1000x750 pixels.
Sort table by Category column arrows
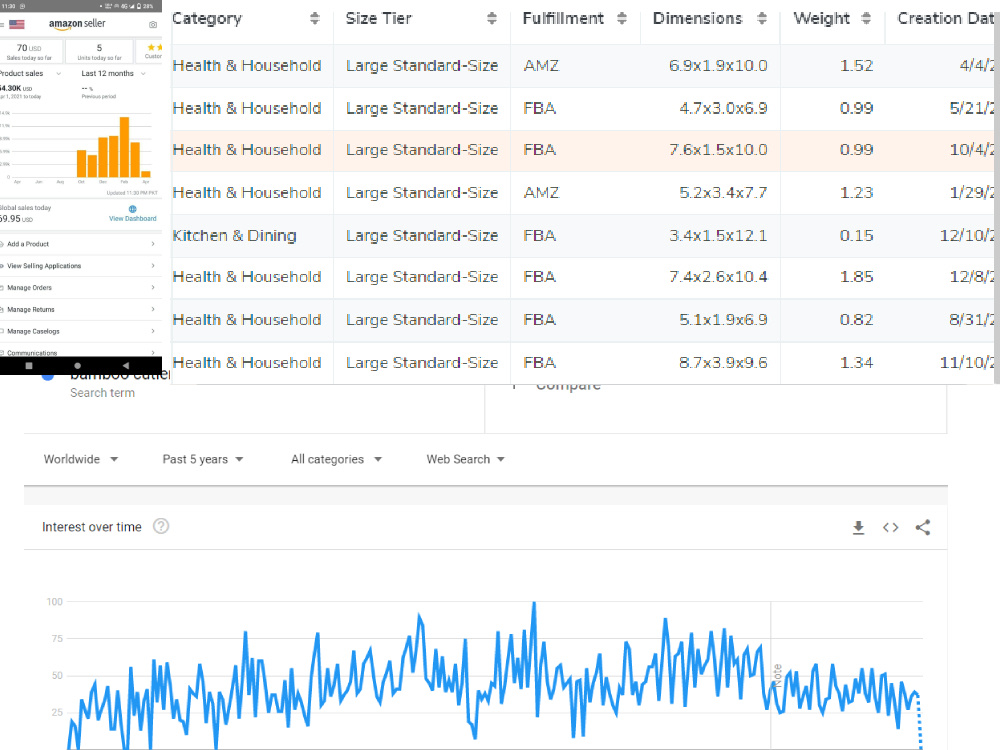314,18
